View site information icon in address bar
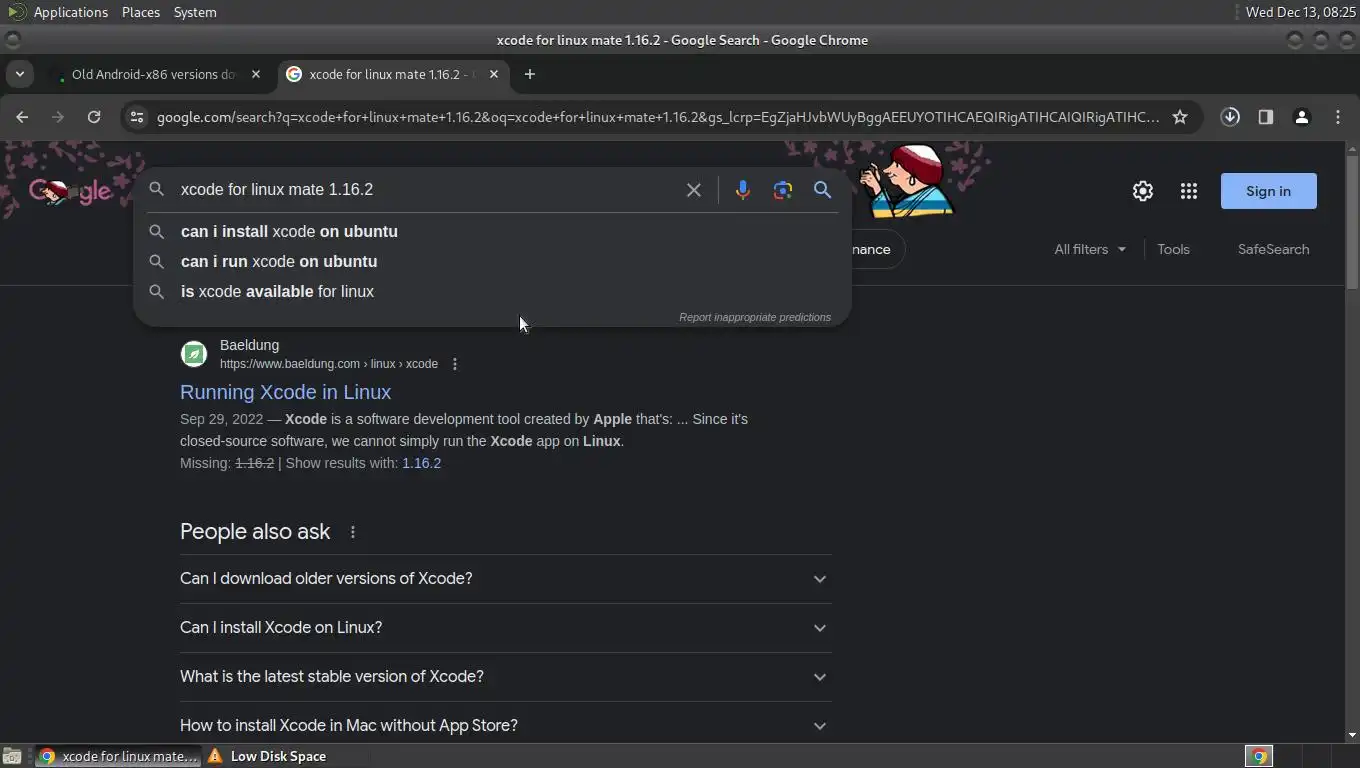This screenshot has height=768, width=1360. click(x=137, y=117)
